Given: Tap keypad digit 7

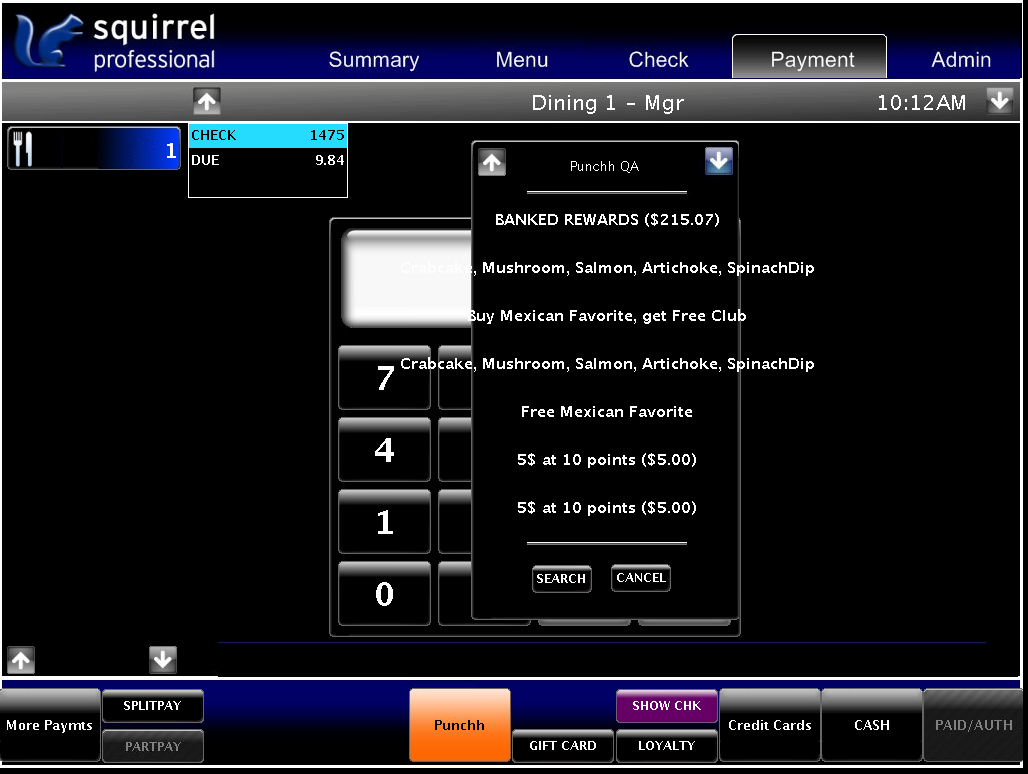Looking at the screenshot, I should (x=384, y=378).
